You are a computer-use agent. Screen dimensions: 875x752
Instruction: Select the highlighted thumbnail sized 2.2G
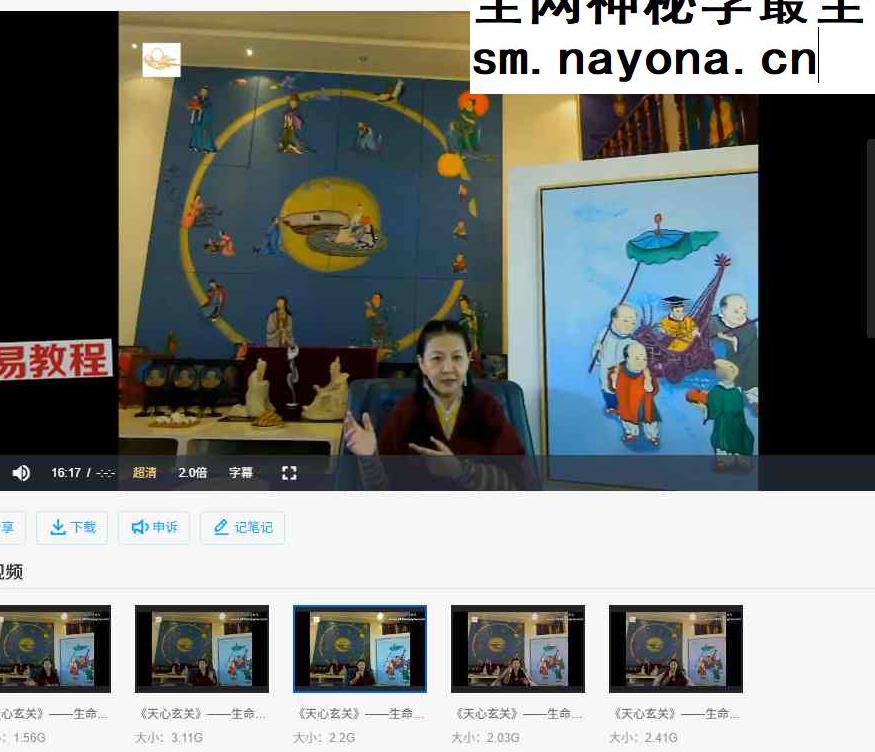tap(360, 649)
